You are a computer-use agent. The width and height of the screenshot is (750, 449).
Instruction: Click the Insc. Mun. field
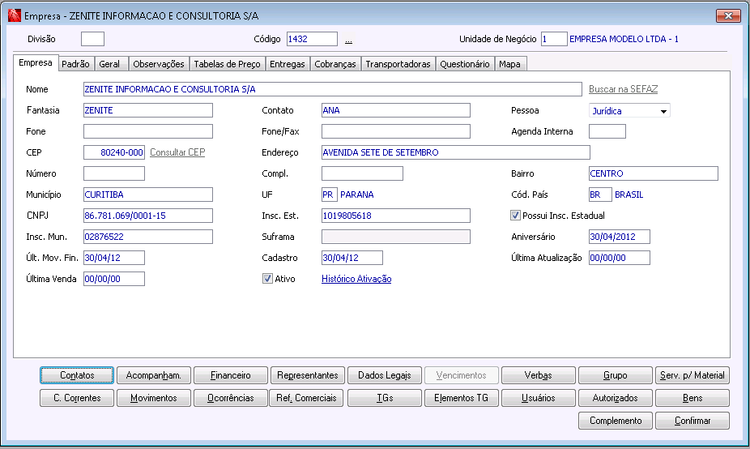point(148,237)
